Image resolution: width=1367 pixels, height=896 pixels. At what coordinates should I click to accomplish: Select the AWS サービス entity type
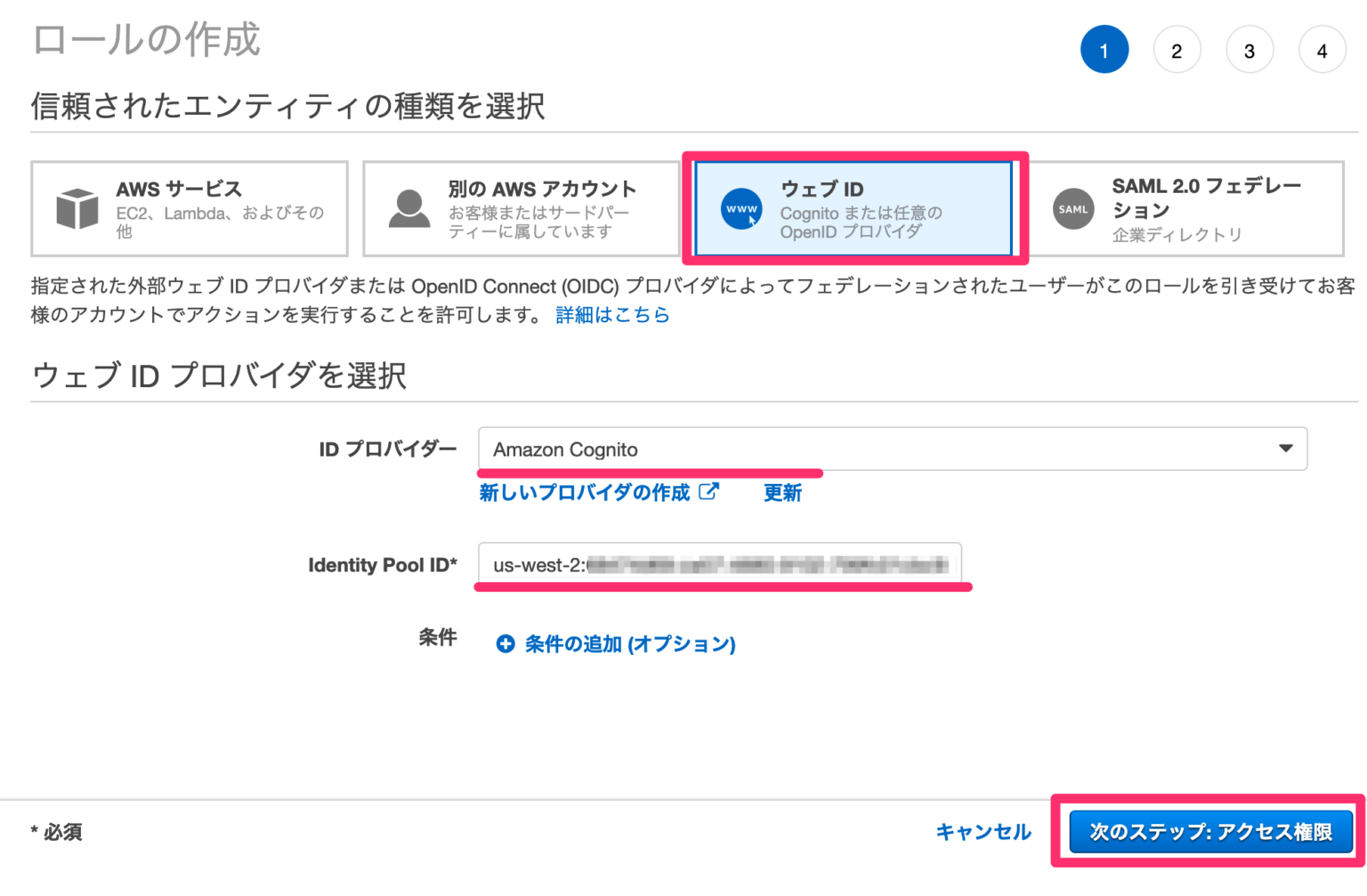pyautogui.click(x=189, y=207)
